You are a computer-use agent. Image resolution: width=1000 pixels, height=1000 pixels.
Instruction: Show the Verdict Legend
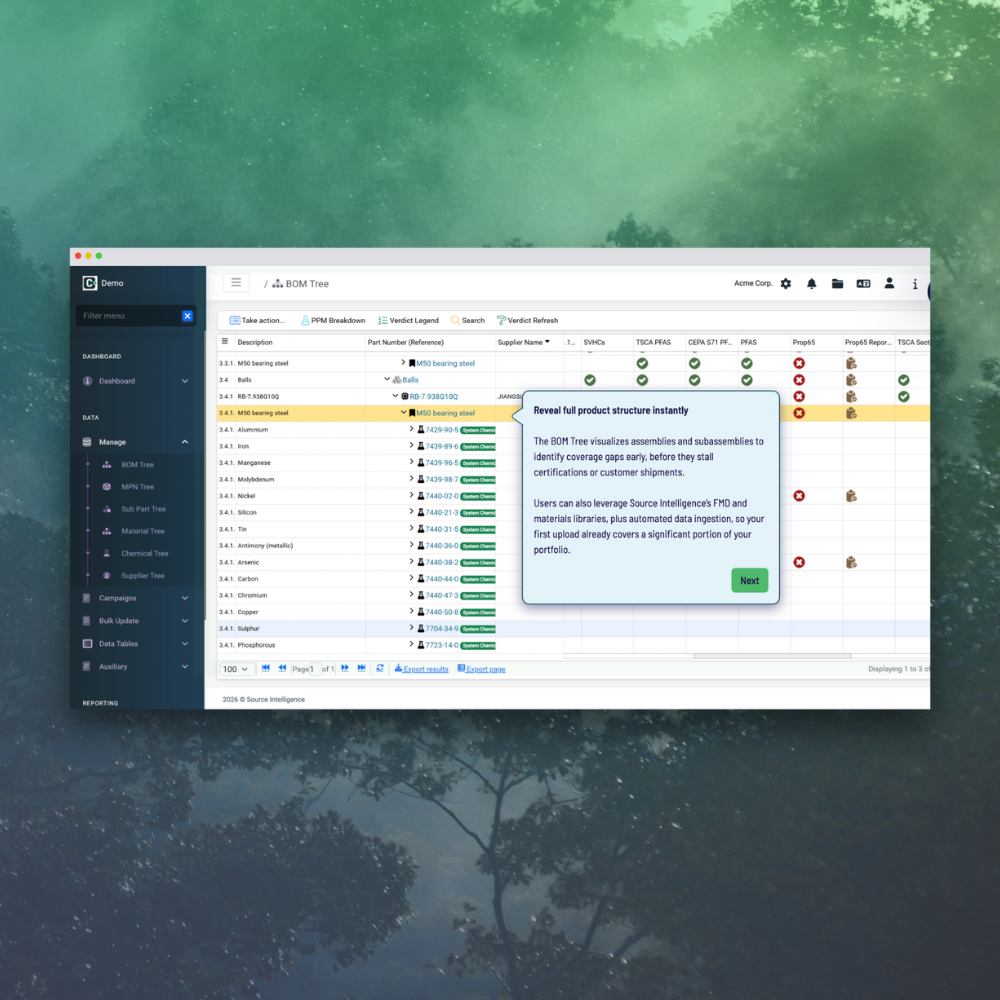[408, 320]
